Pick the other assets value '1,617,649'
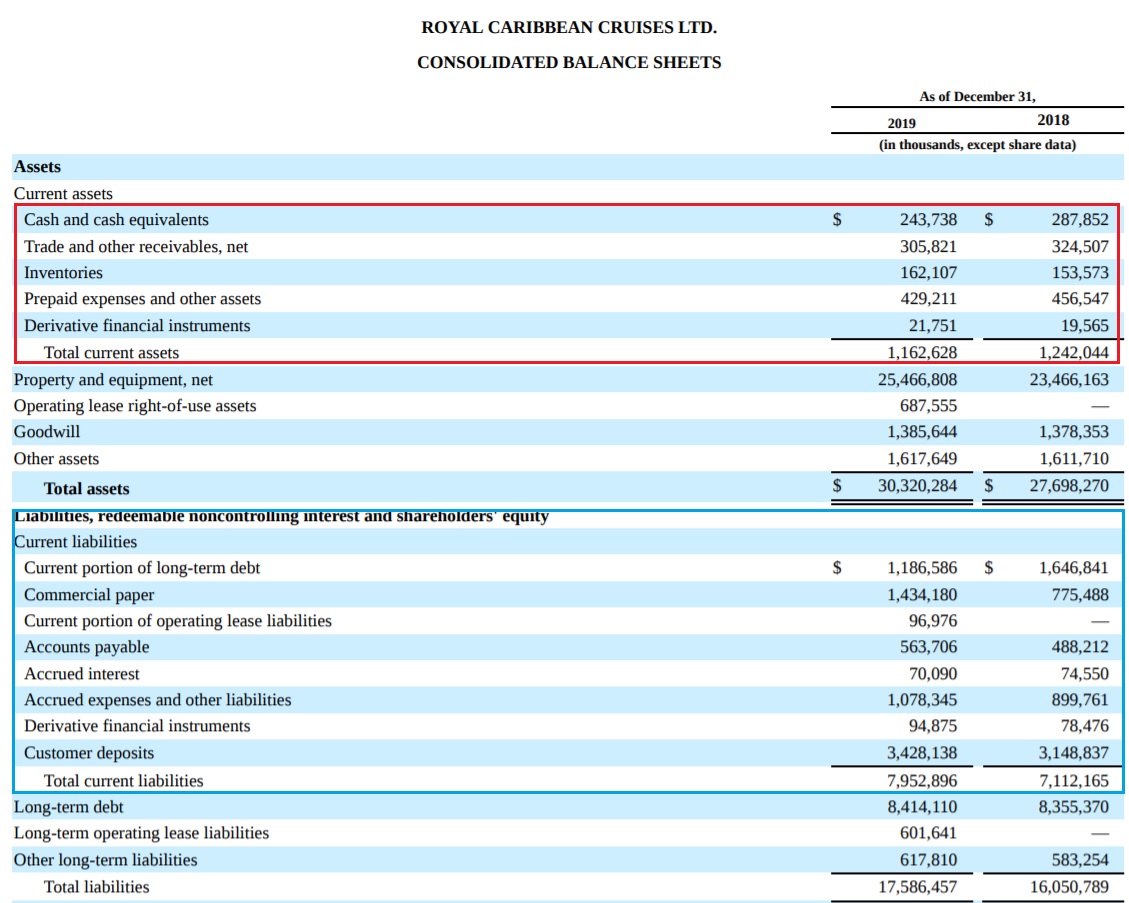The image size is (1129, 903). click(922, 459)
